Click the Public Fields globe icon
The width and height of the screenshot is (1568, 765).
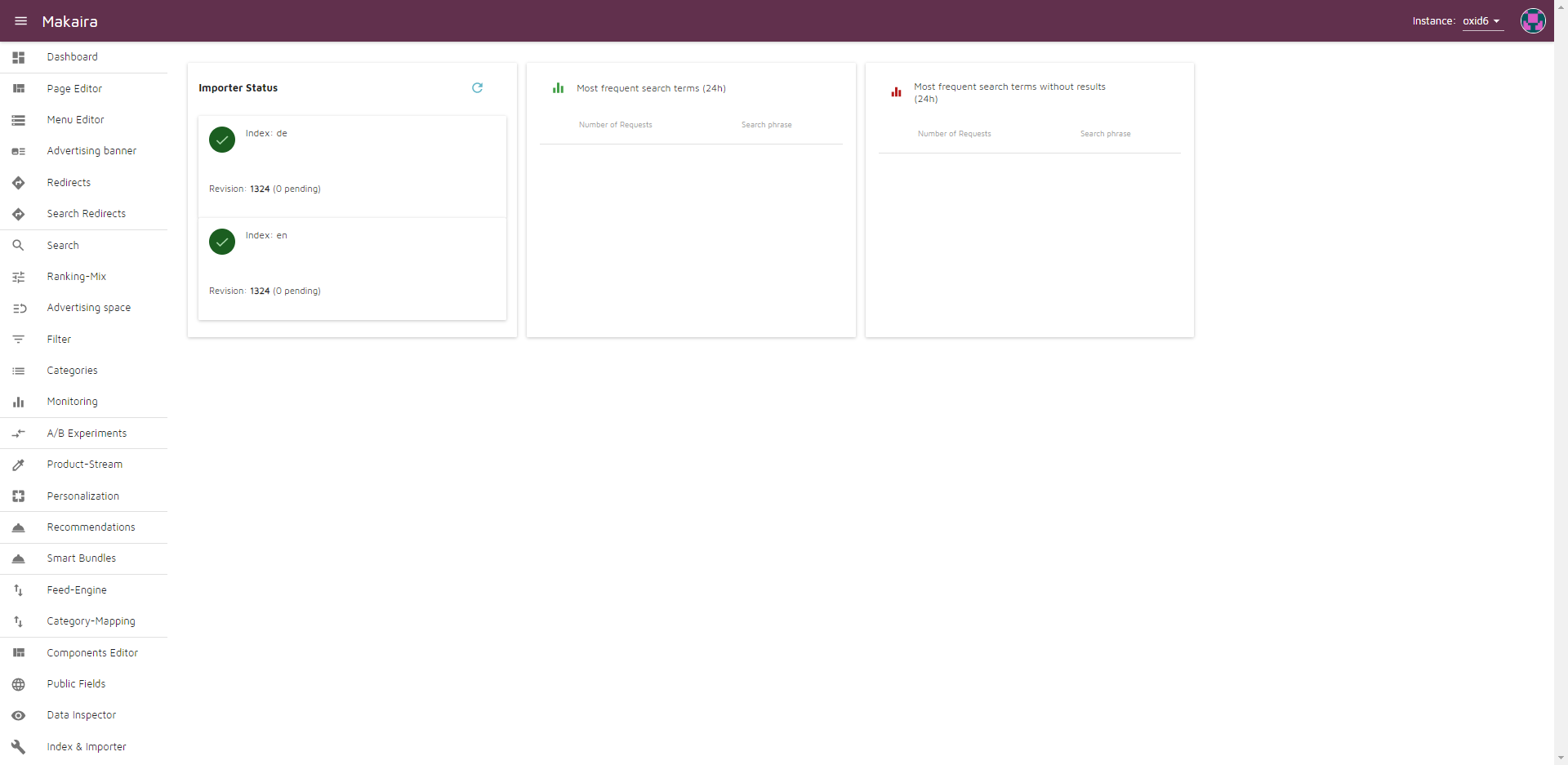[19, 684]
